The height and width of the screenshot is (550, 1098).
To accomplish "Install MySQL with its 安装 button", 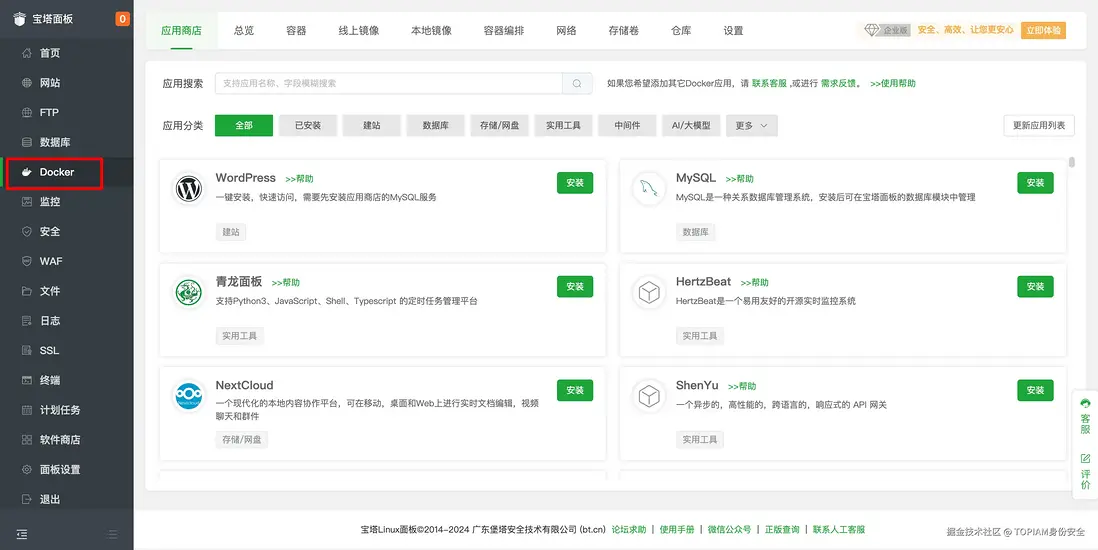I will [x=1035, y=183].
